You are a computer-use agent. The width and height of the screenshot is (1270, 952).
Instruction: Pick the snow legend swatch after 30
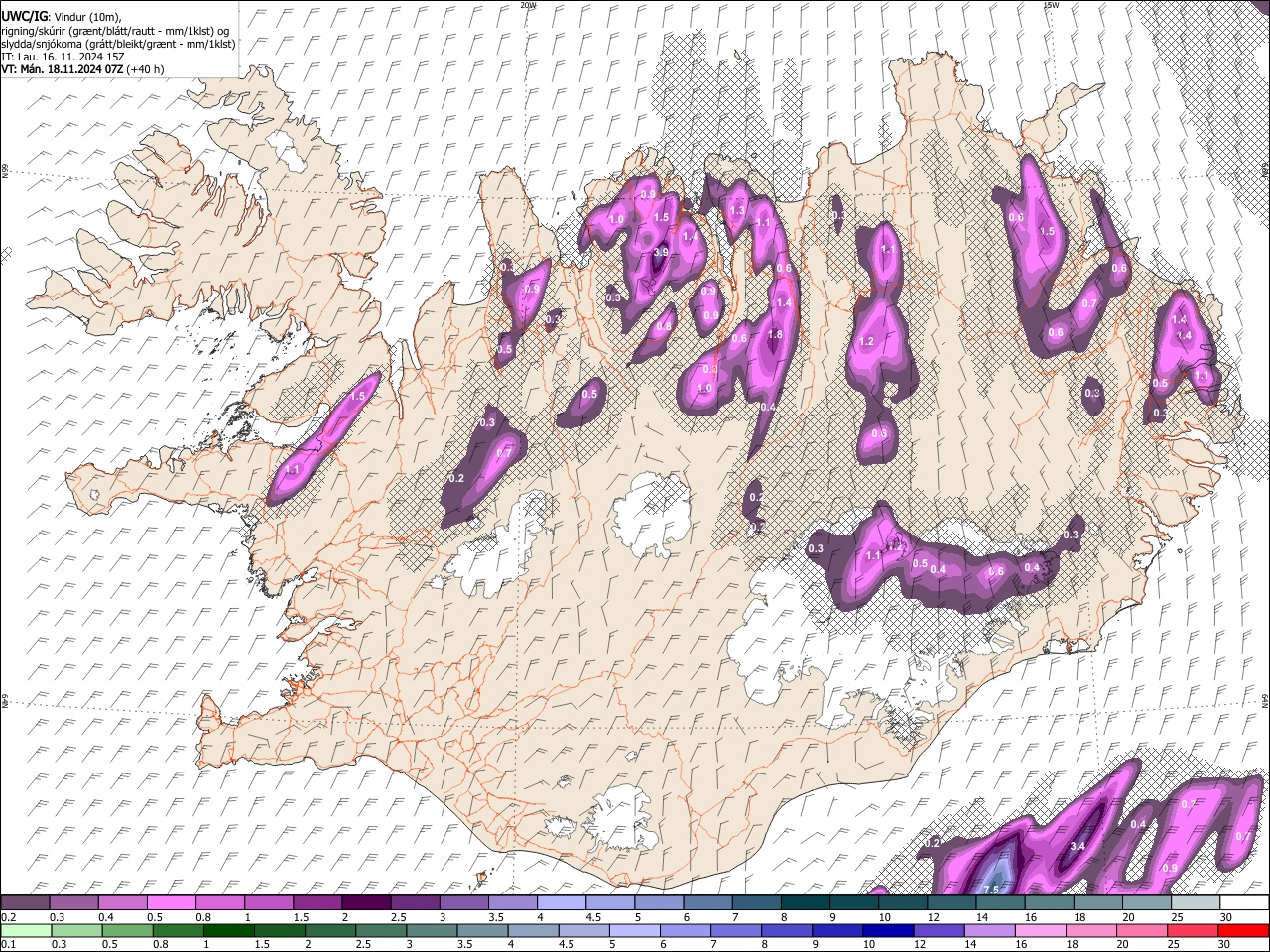click(x=1245, y=902)
